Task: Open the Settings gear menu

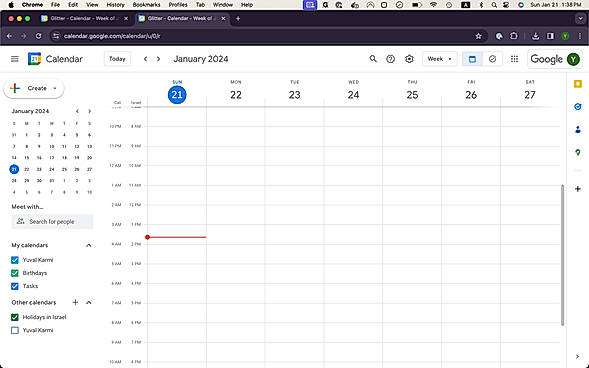Action: pos(409,59)
